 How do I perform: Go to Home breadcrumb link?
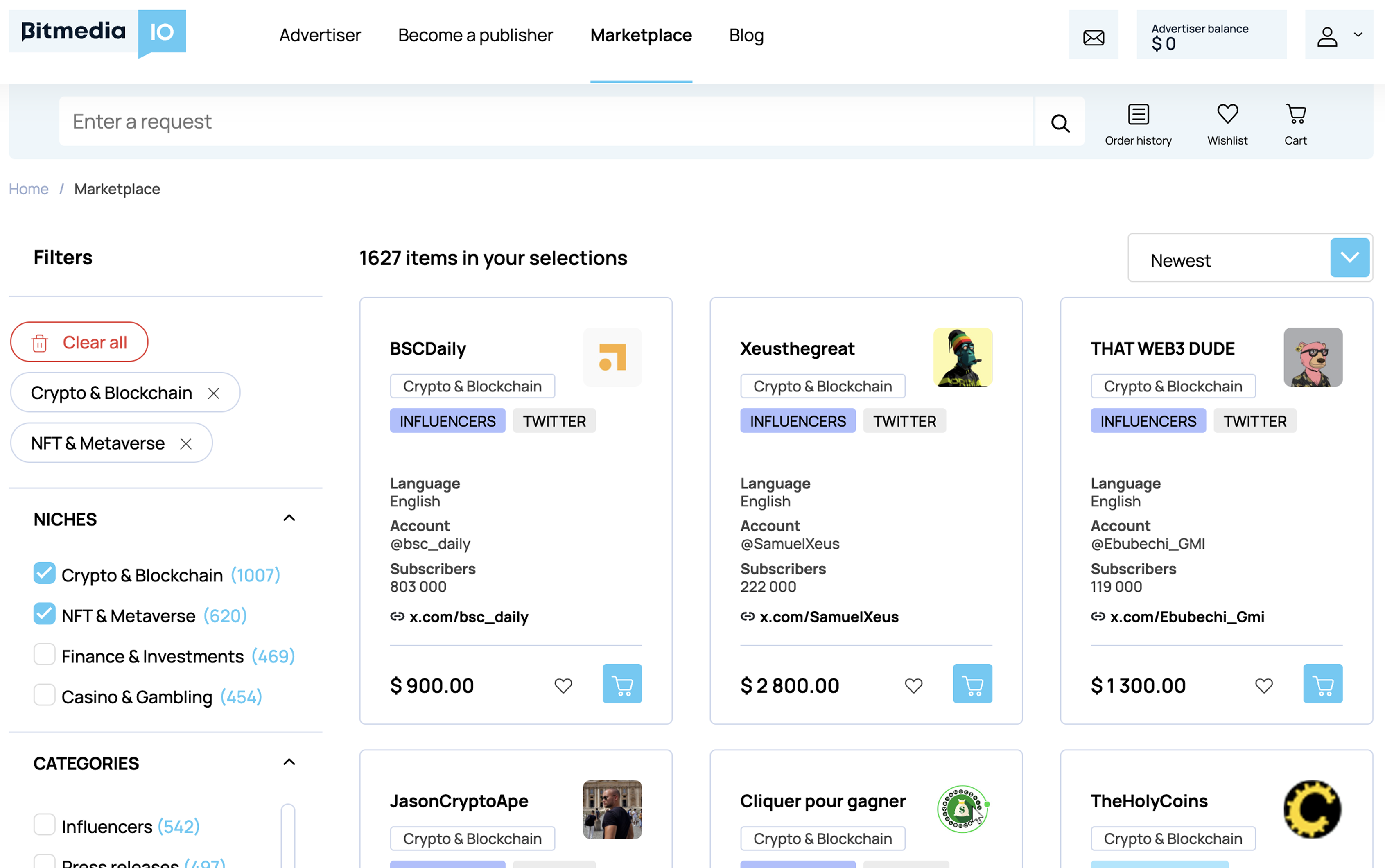29,189
